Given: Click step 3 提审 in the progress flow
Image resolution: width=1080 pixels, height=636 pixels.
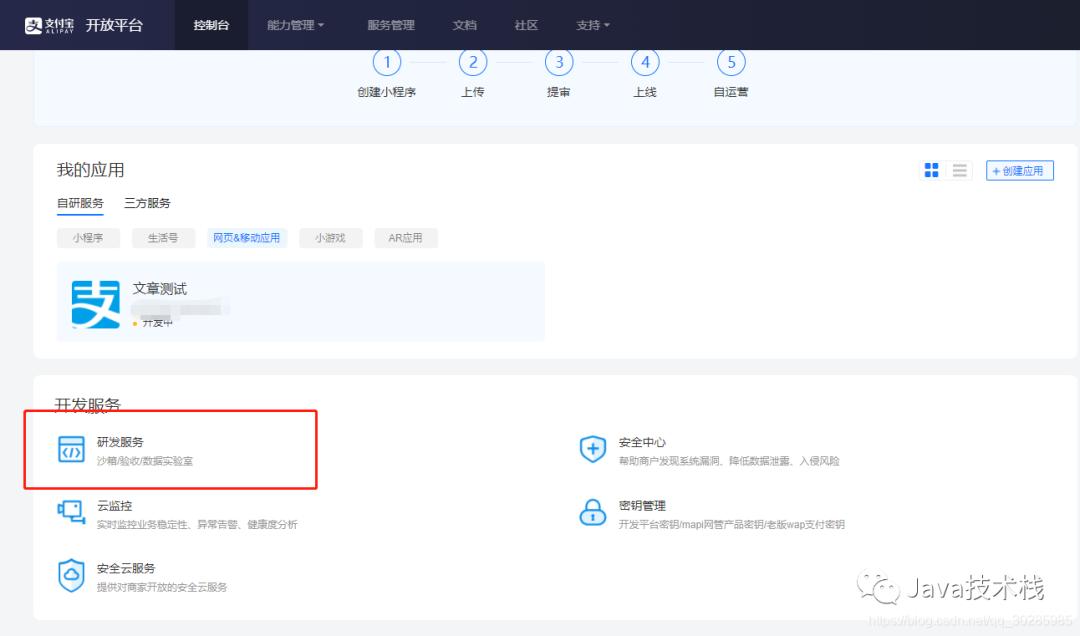Looking at the screenshot, I should [559, 62].
